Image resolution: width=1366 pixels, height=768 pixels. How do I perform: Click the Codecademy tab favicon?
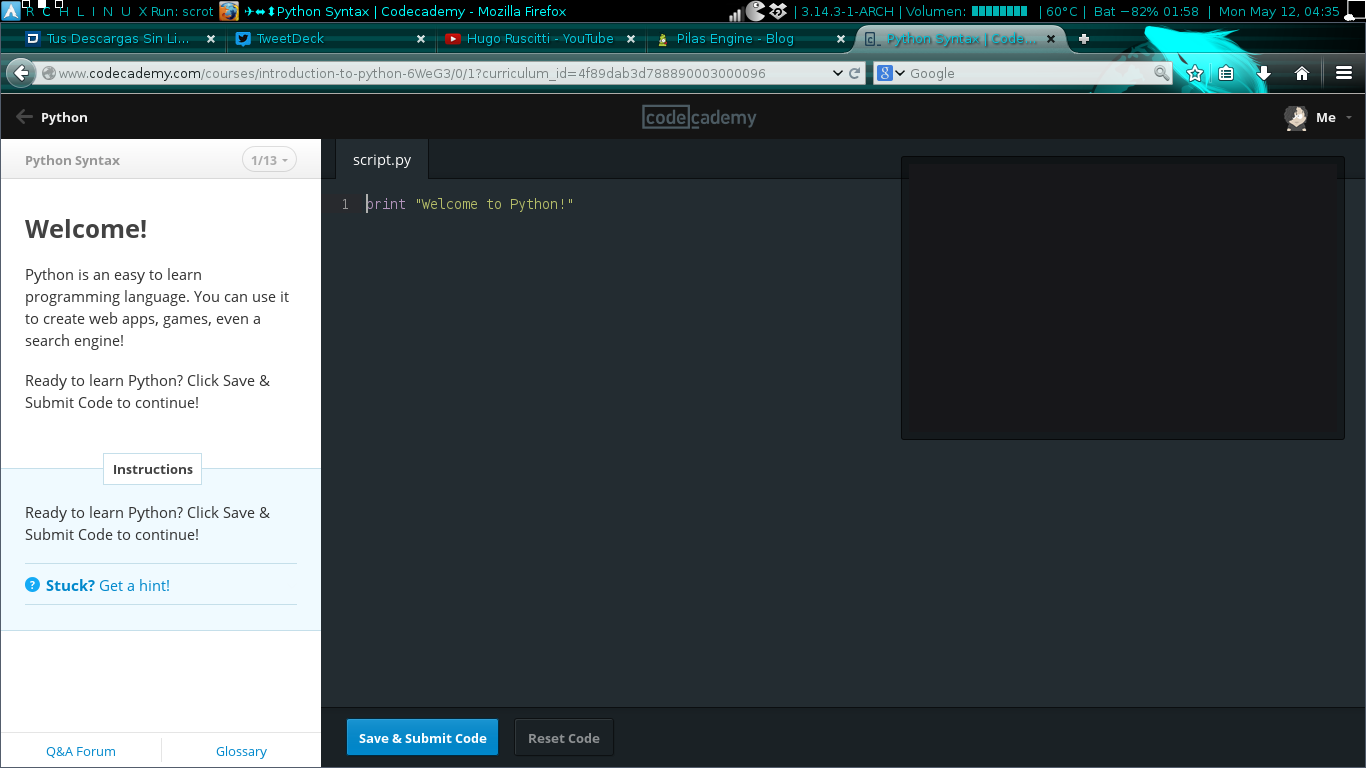click(x=872, y=39)
